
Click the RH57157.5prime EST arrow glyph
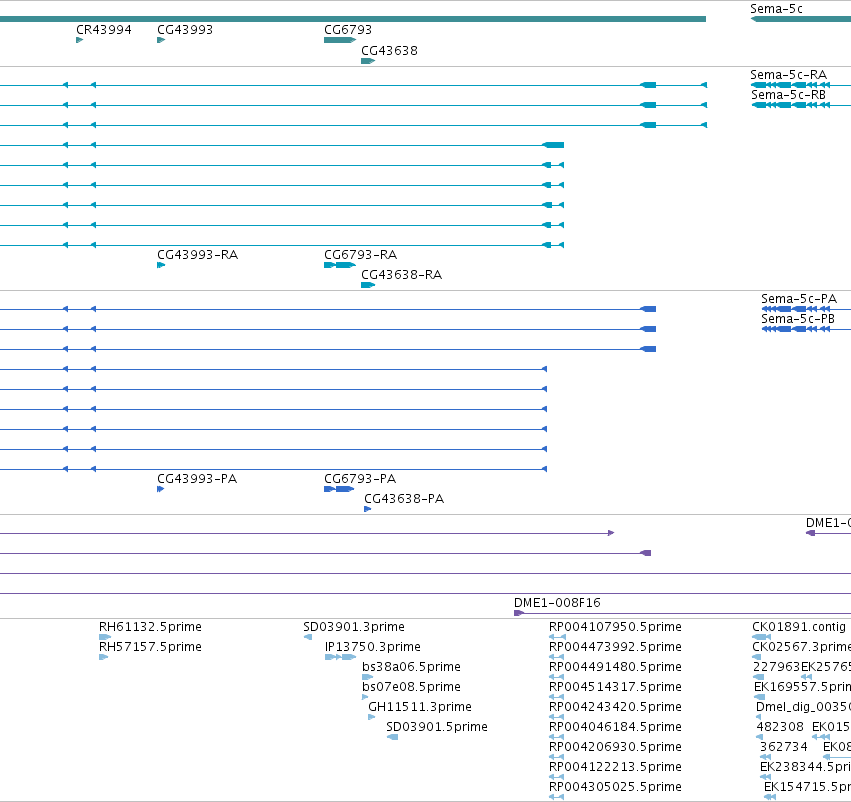coord(103,657)
